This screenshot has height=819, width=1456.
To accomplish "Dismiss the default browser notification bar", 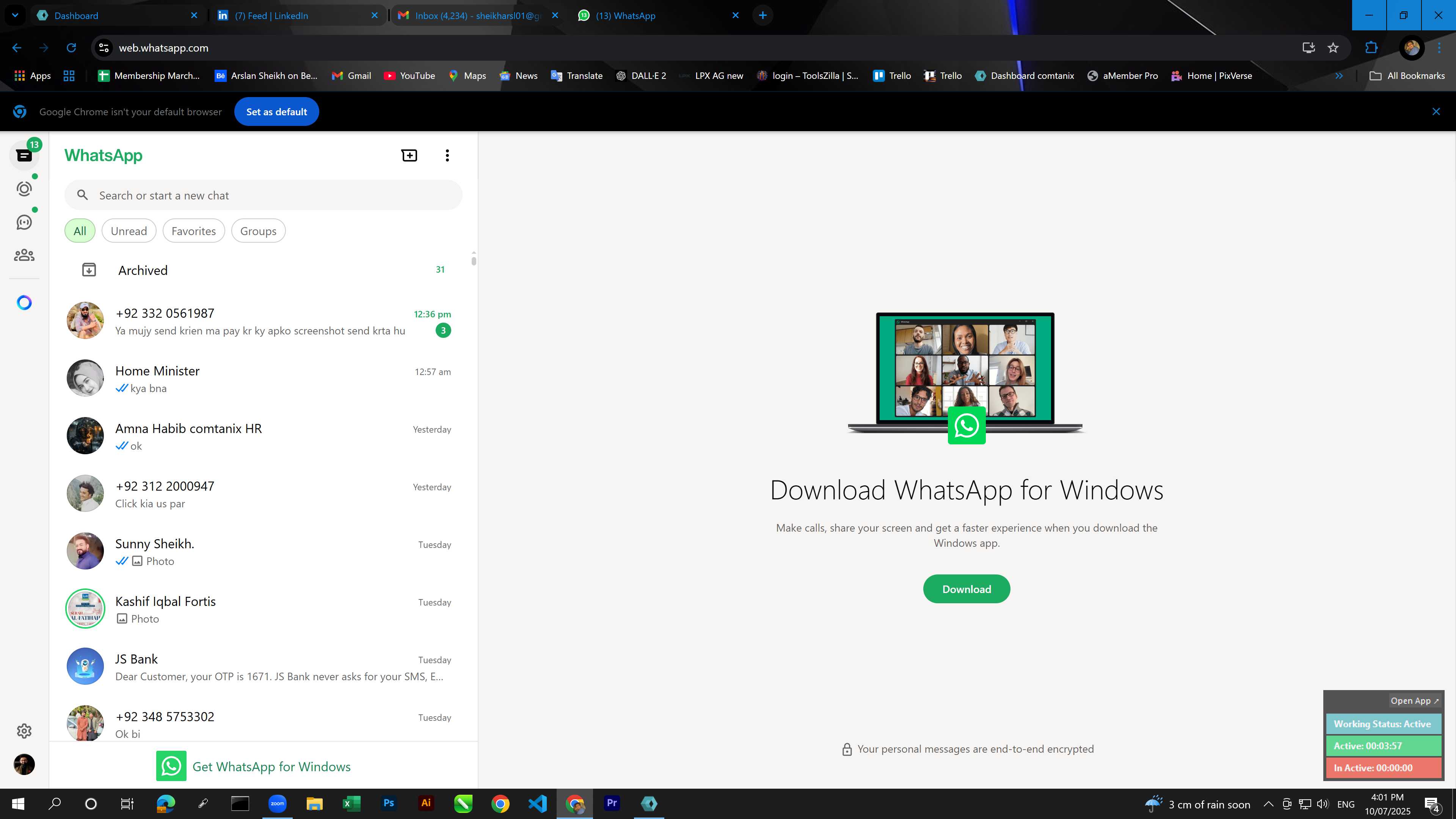I will pyautogui.click(x=1436, y=111).
